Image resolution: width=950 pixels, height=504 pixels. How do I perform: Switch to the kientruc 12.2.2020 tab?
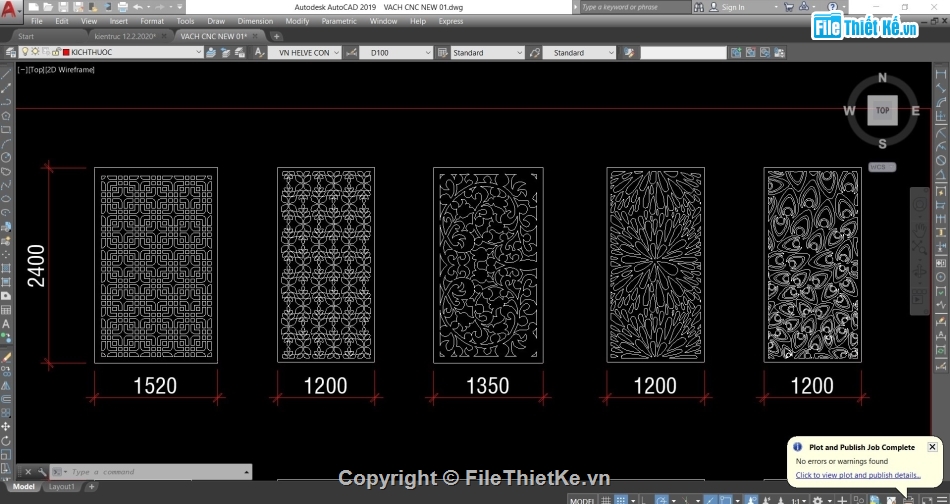coord(125,36)
